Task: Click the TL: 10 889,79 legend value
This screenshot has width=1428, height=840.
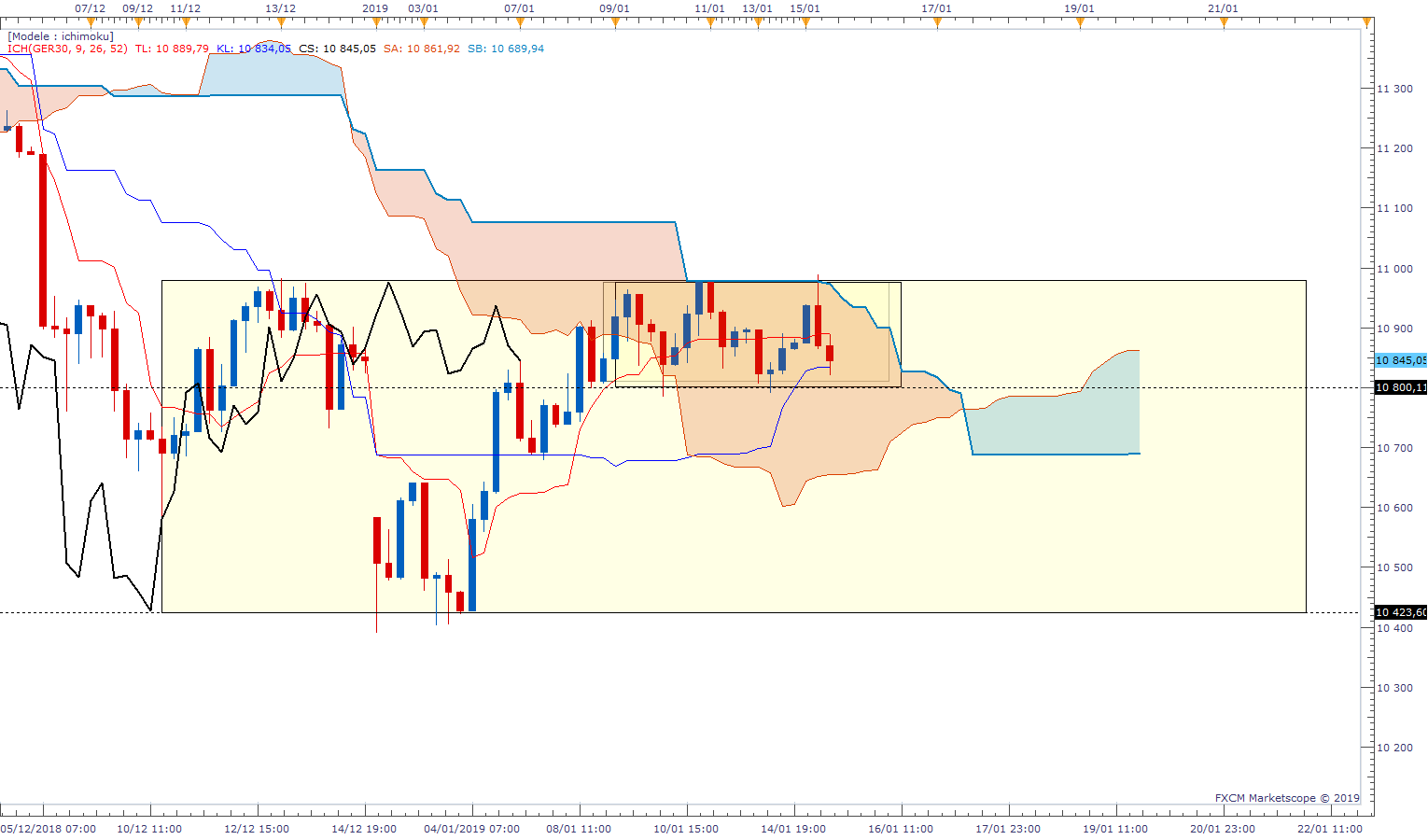Action: 172,49
